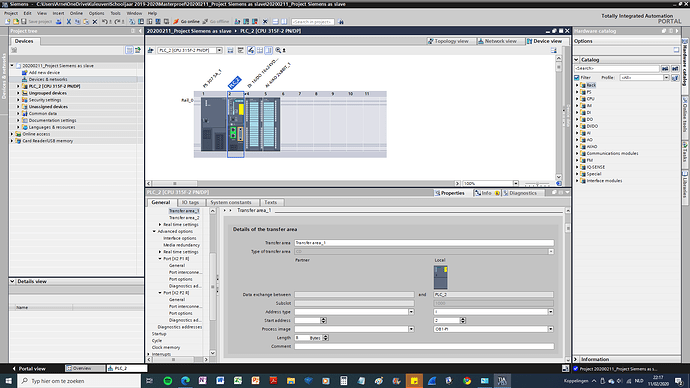Toggle the Filter checkbox in hardware catalog
The image size is (690, 388).
point(576,77)
